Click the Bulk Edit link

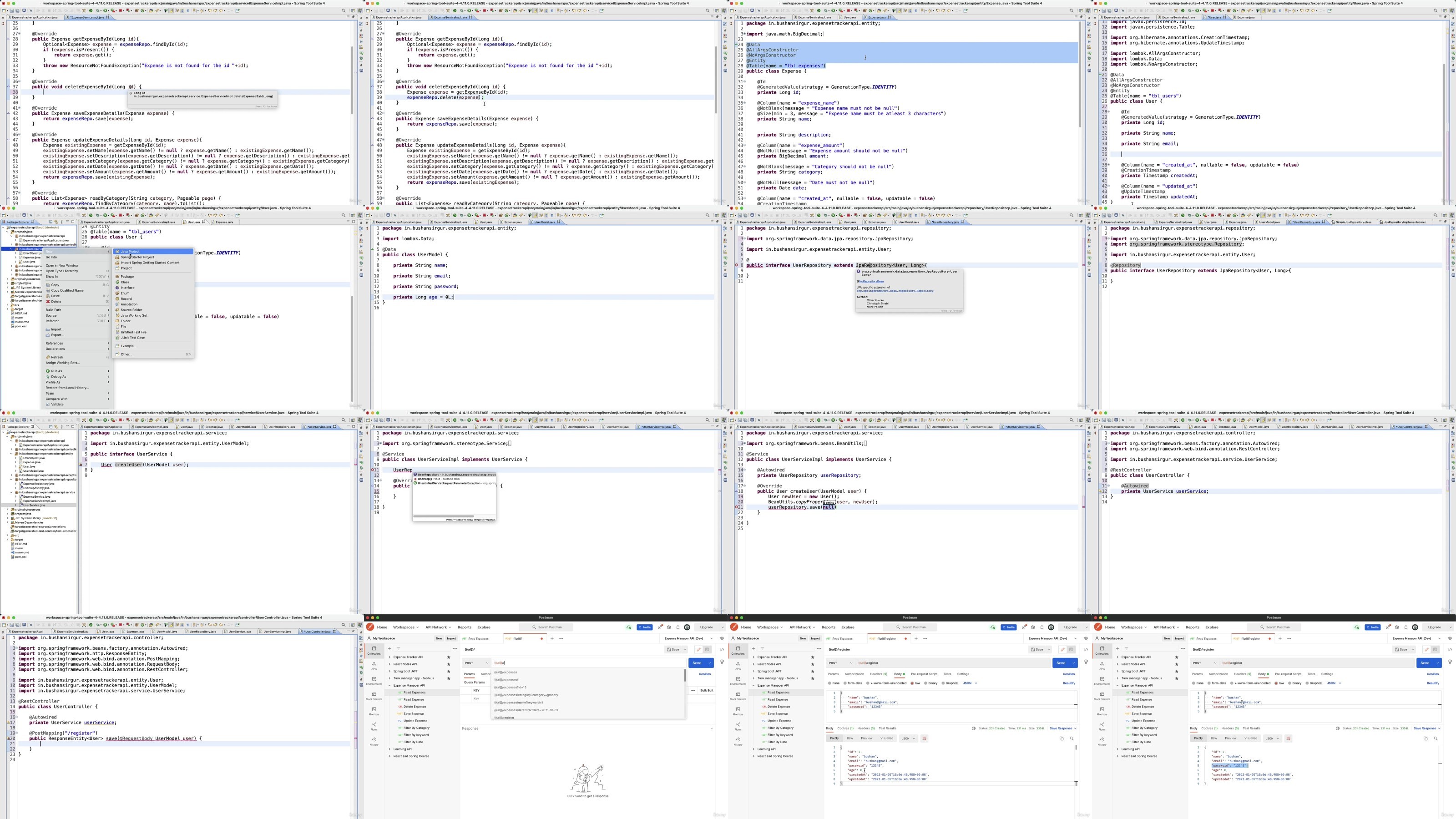[707, 690]
